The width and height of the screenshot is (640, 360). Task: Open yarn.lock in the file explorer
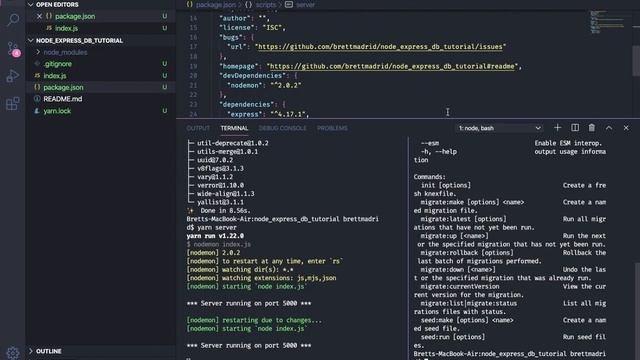tap(57, 111)
